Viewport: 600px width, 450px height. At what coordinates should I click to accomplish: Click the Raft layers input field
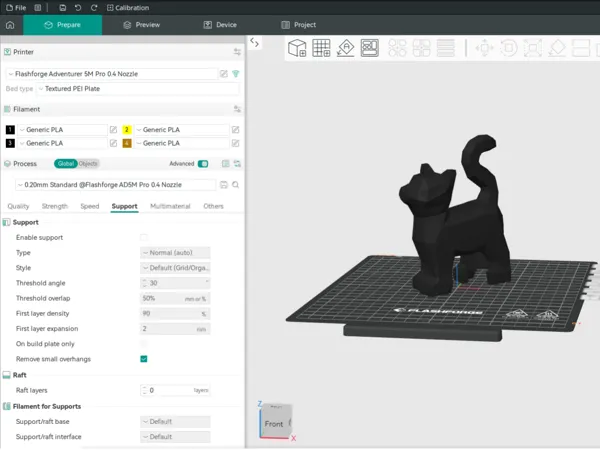click(x=175, y=391)
